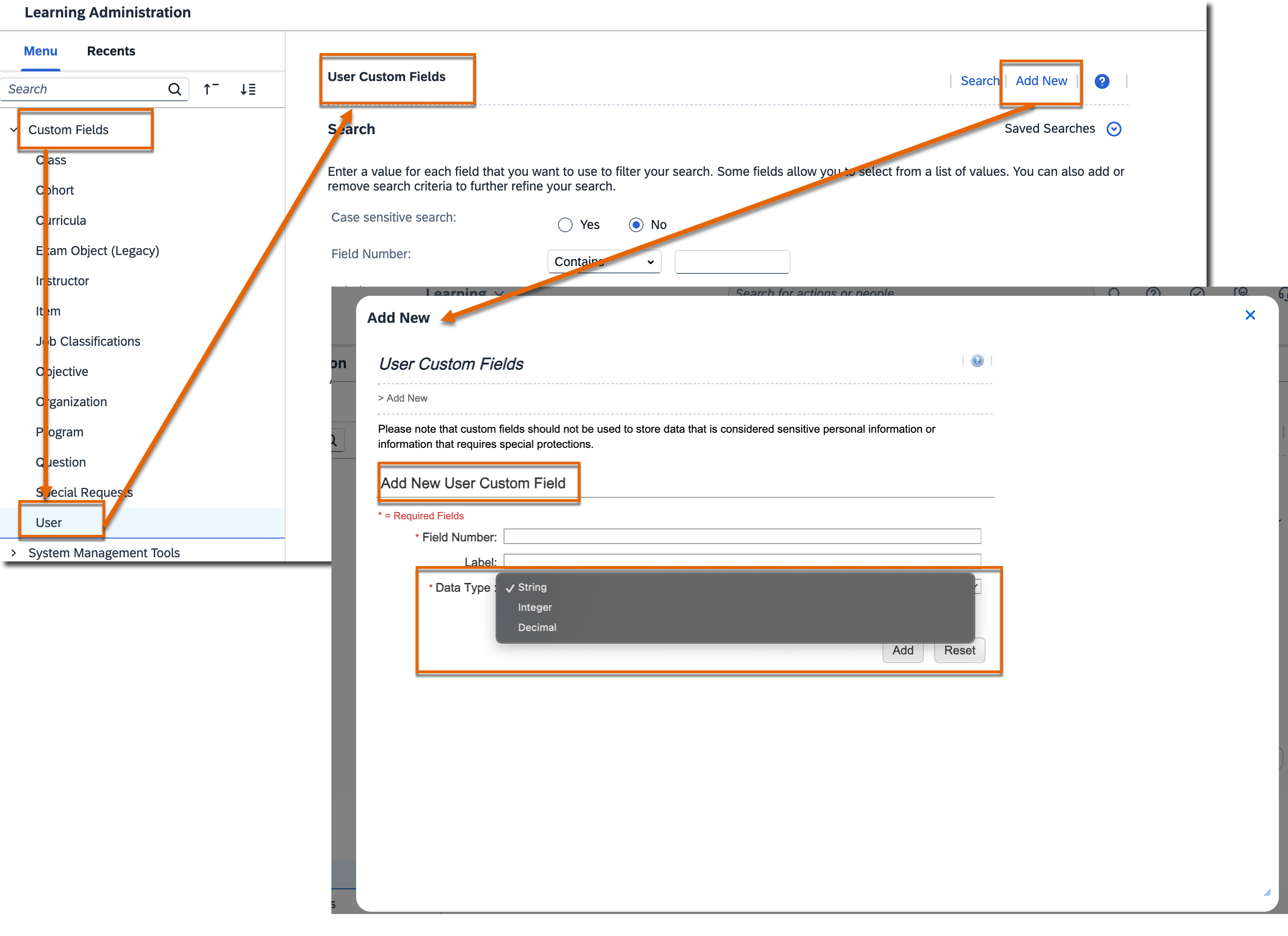The width and height of the screenshot is (1288, 936).
Task: Click the Reset button in the dialog
Action: point(959,650)
